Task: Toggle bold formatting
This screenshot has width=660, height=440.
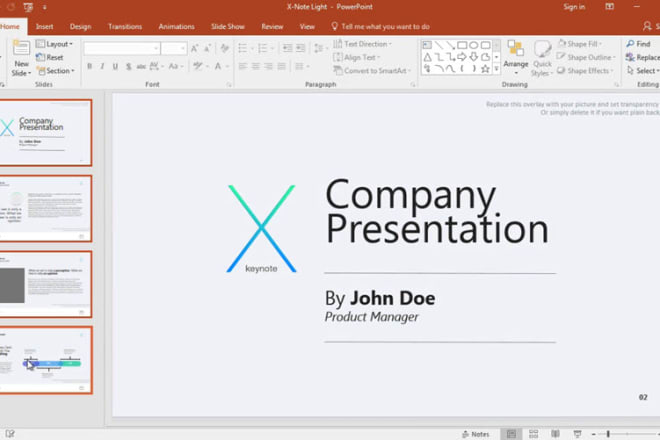Action: [x=89, y=67]
